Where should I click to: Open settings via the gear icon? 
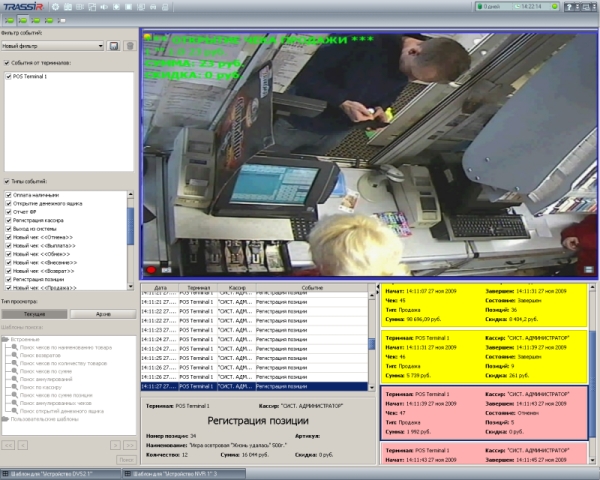56,7
